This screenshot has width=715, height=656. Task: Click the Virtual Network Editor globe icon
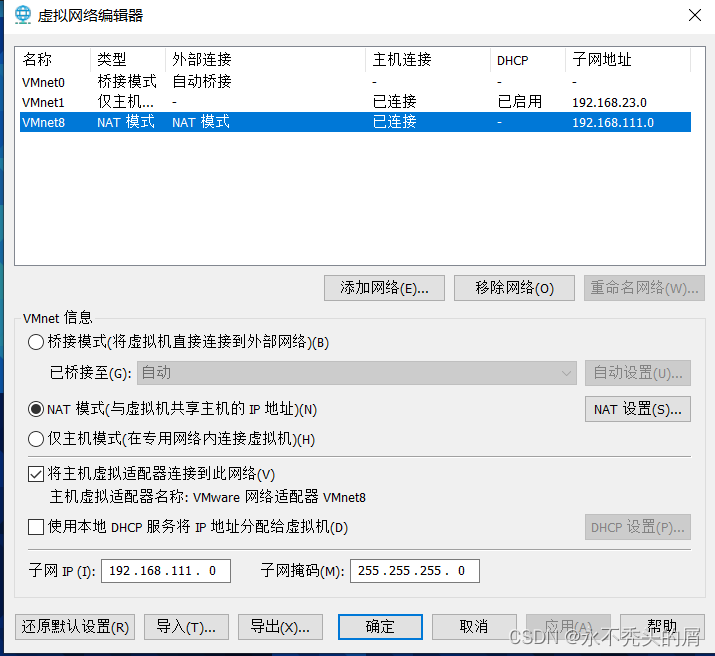coord(22,15)
